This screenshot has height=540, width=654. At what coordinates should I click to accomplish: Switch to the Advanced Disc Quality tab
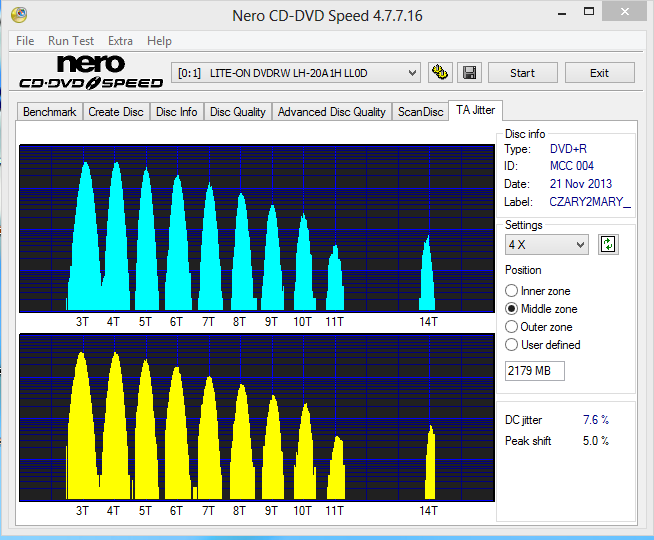tap(332, 112)
